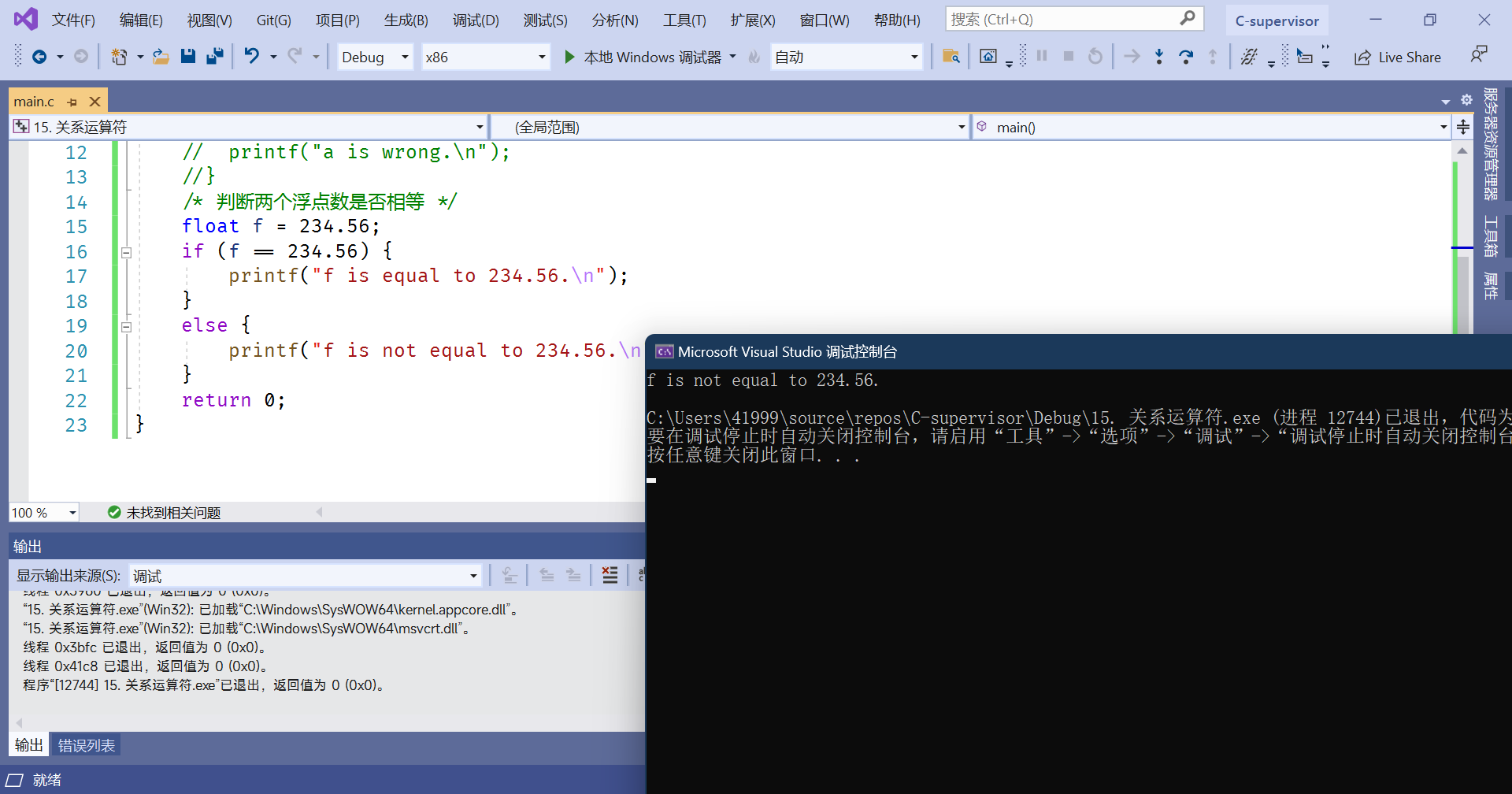Click the Step Into icon
1512x794 pixels.
[1158, 57]
